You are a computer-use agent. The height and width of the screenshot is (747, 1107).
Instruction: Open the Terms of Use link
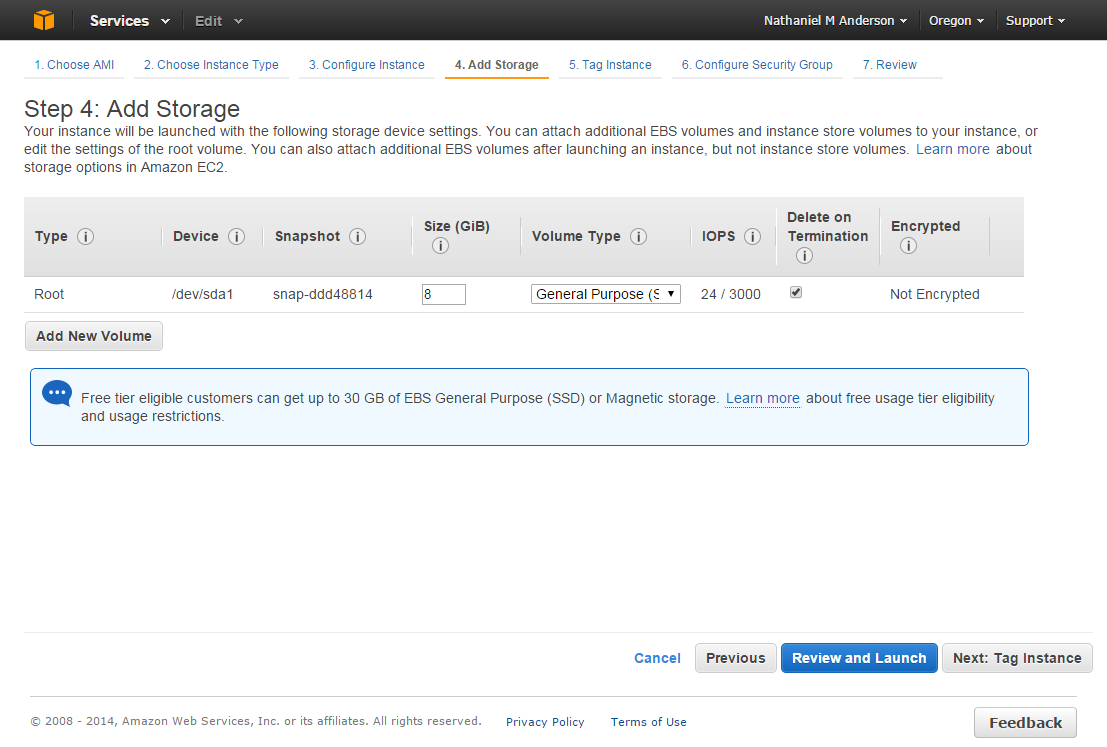648,722
